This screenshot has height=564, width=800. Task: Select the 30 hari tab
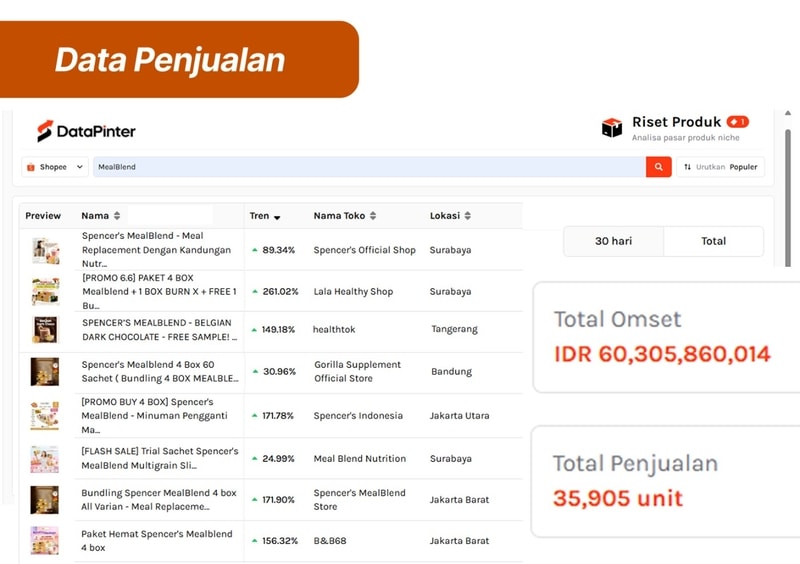click(x=613, y=241)
